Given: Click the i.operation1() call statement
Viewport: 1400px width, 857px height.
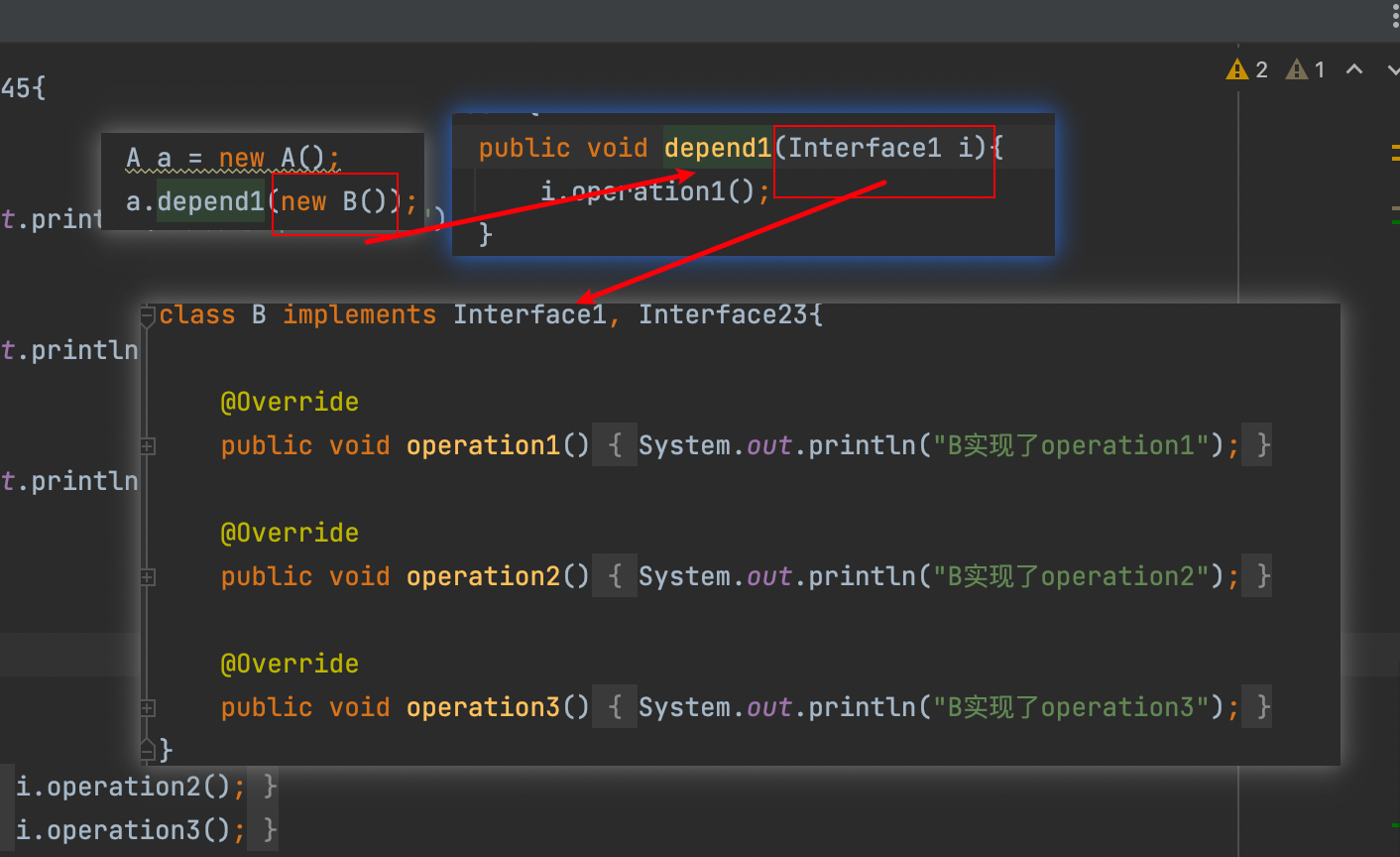Looking at the screenshot, I should 655,190.
